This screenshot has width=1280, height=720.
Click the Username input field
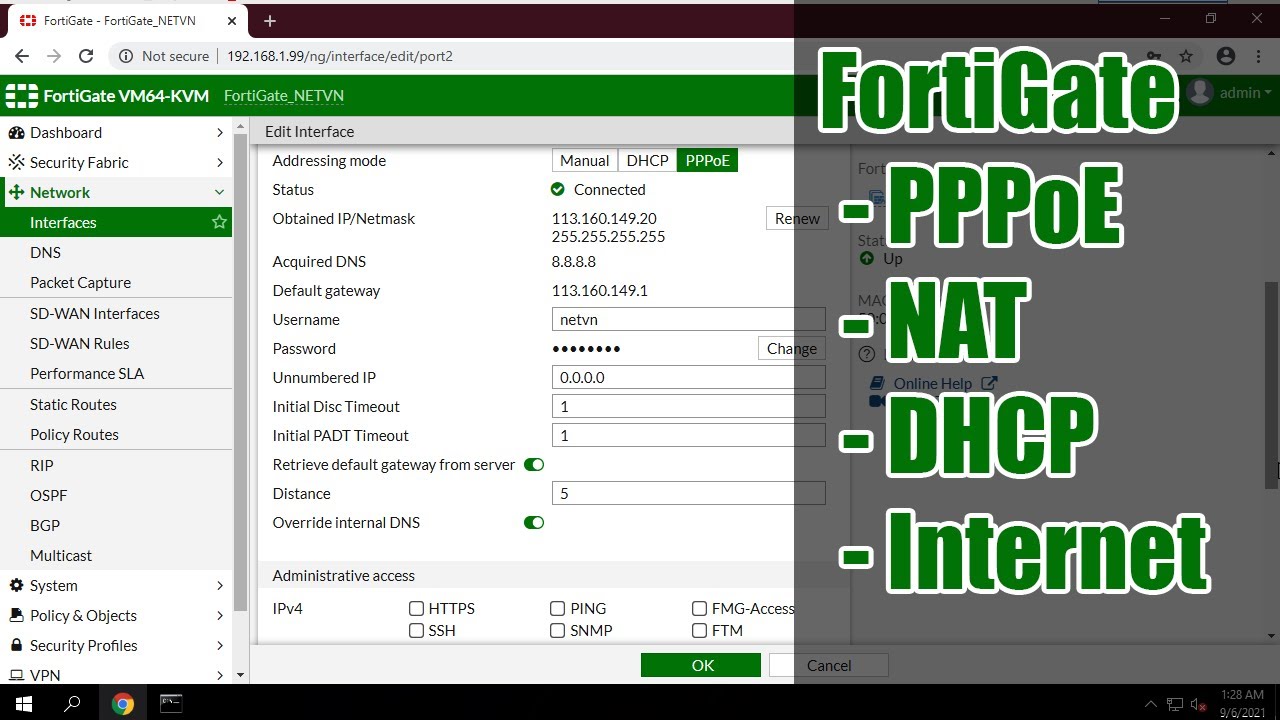(688, 320)
